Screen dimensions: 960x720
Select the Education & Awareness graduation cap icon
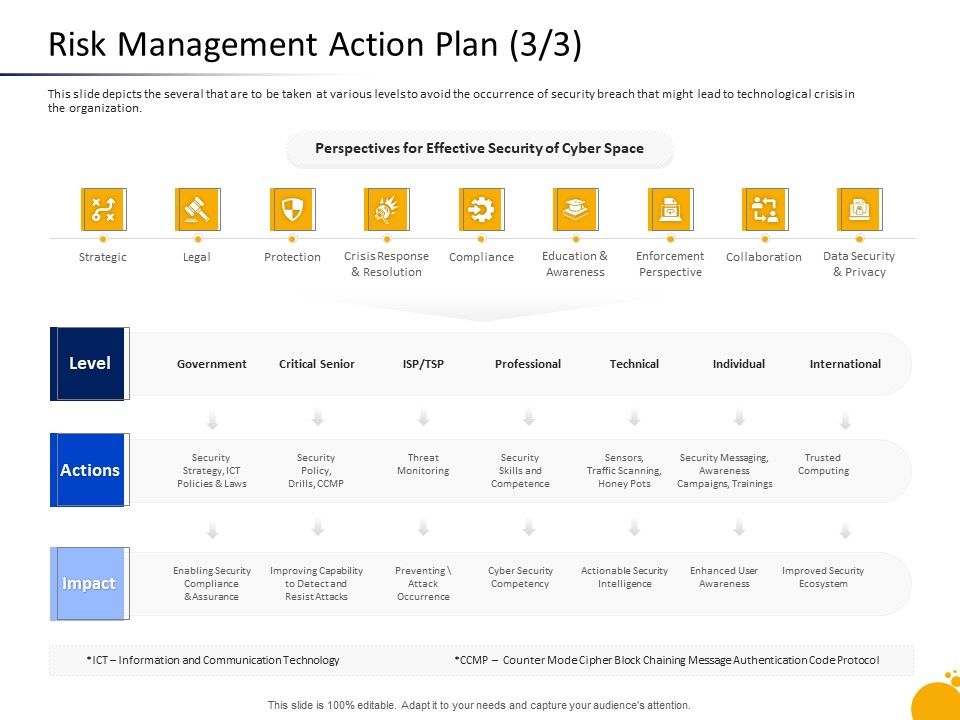click(576, 209)
